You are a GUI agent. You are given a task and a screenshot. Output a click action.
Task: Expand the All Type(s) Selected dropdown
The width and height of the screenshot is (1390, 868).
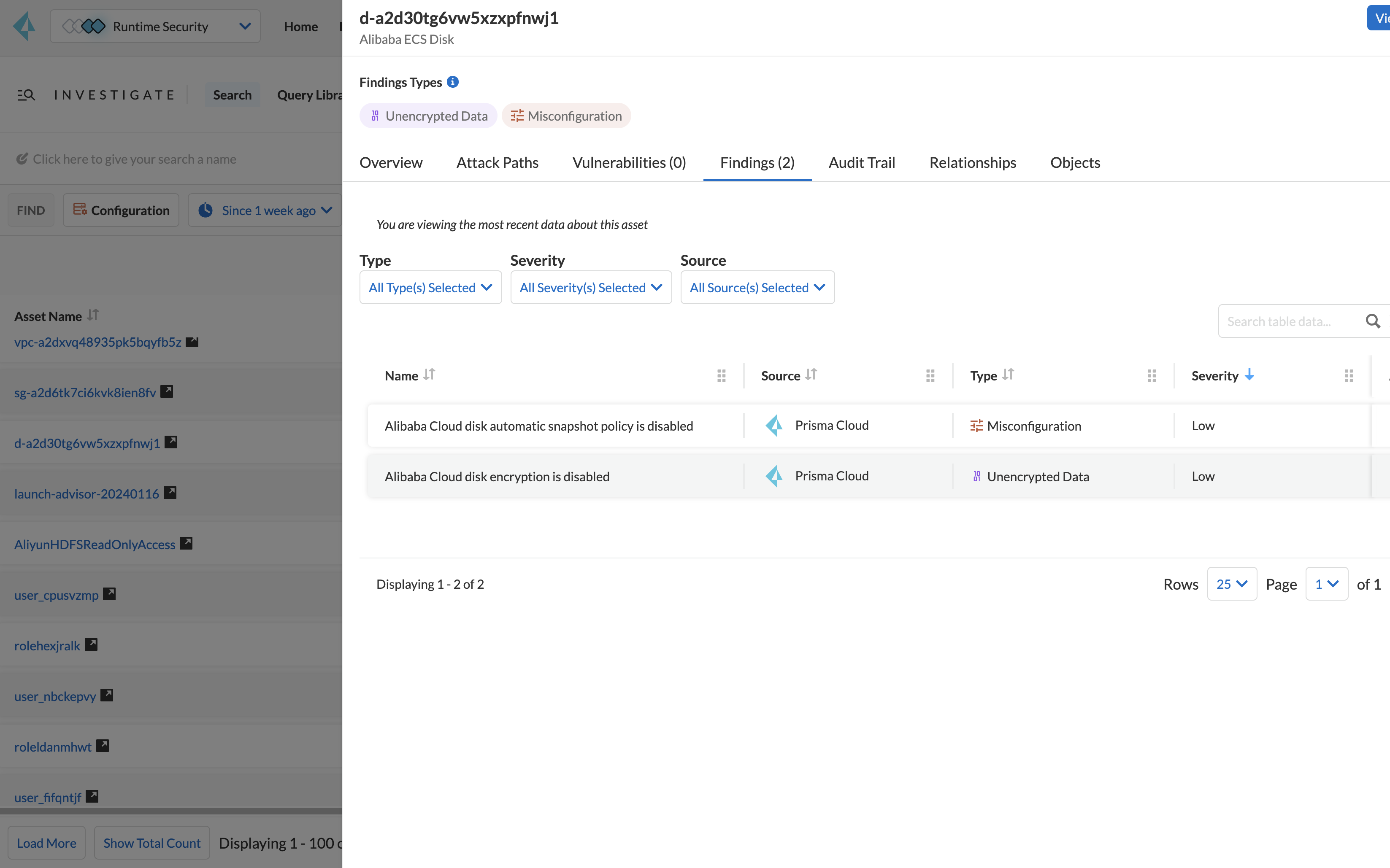430,288
